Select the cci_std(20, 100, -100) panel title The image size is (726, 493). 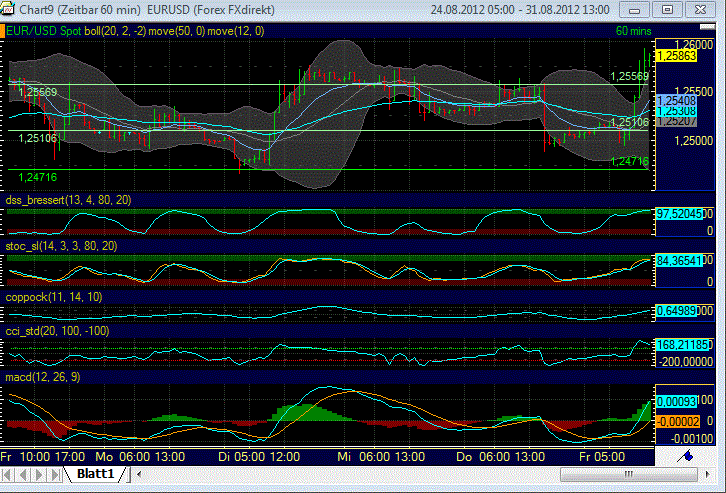point(57,331)
